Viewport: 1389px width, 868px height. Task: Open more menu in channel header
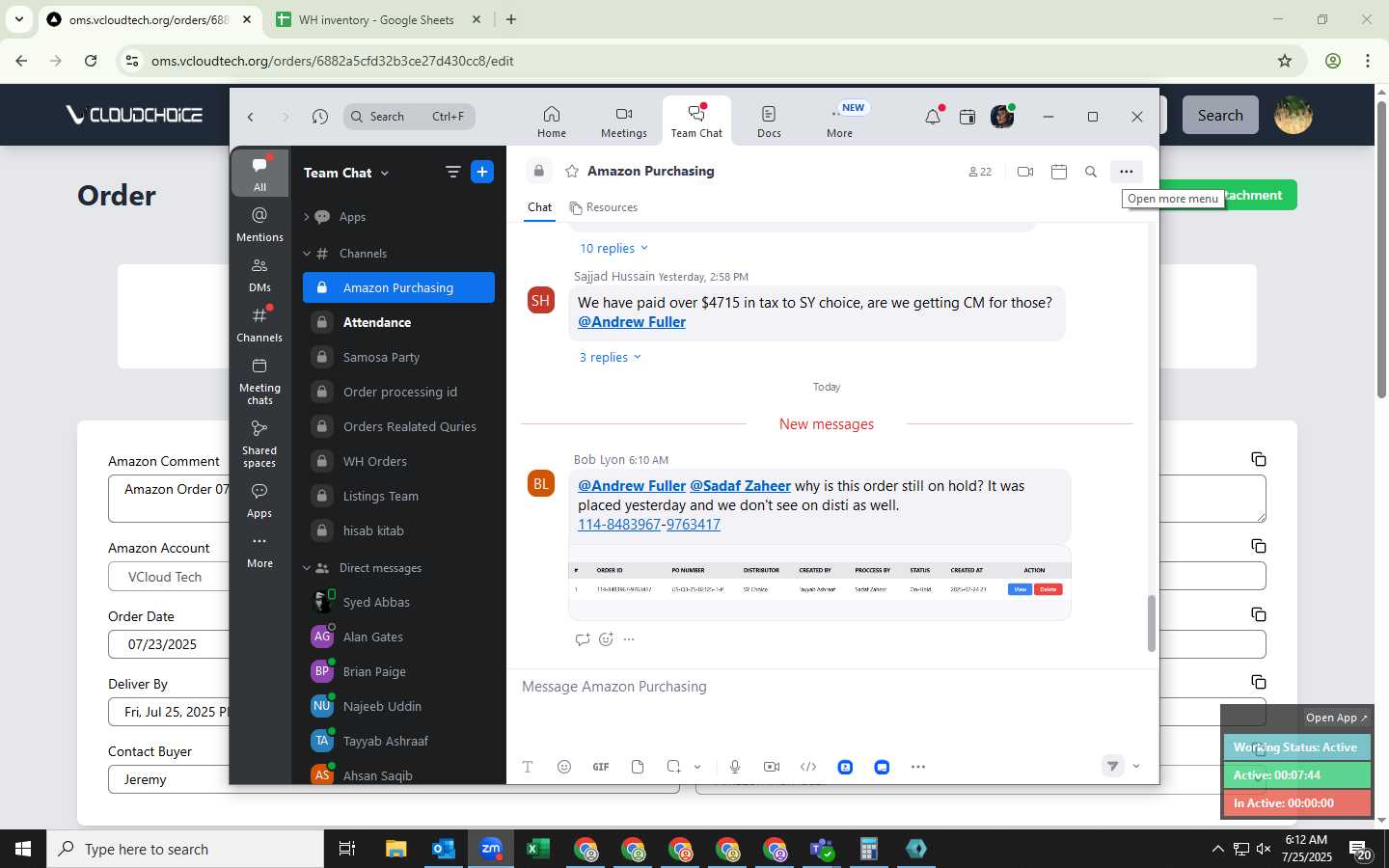pos(1126,172)
